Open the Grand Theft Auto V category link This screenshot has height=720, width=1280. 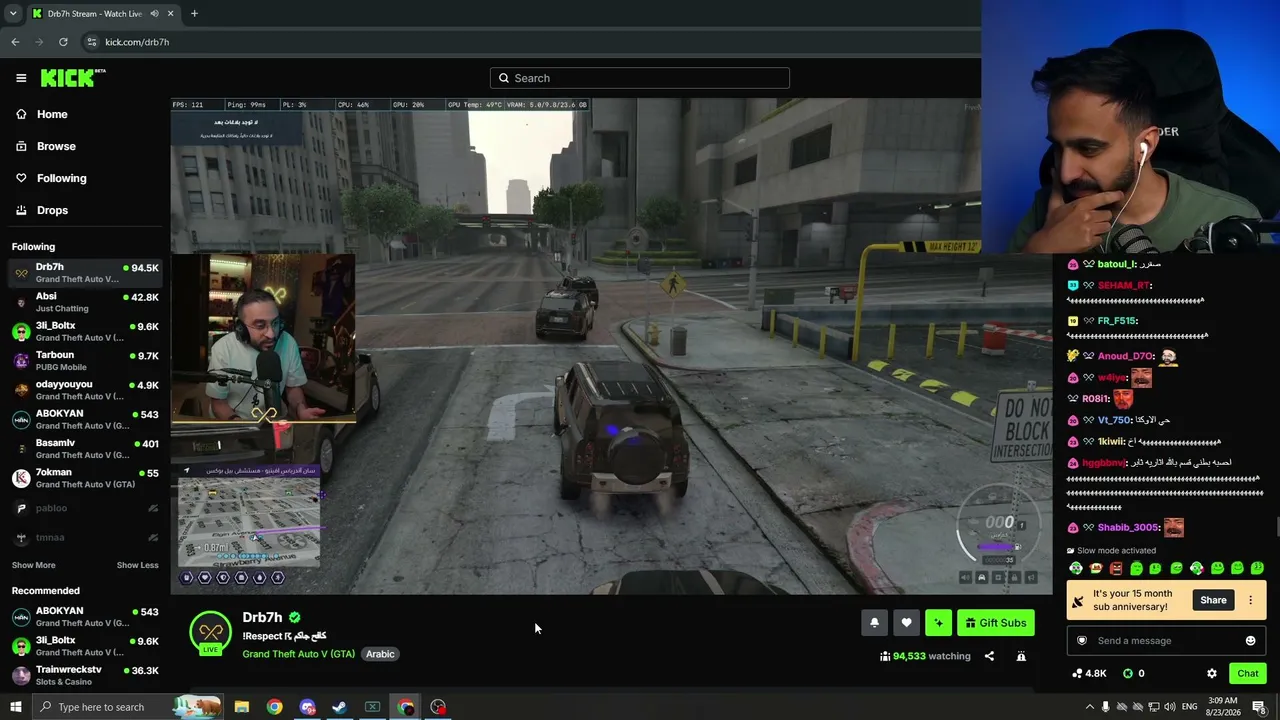tap(298, 654)
